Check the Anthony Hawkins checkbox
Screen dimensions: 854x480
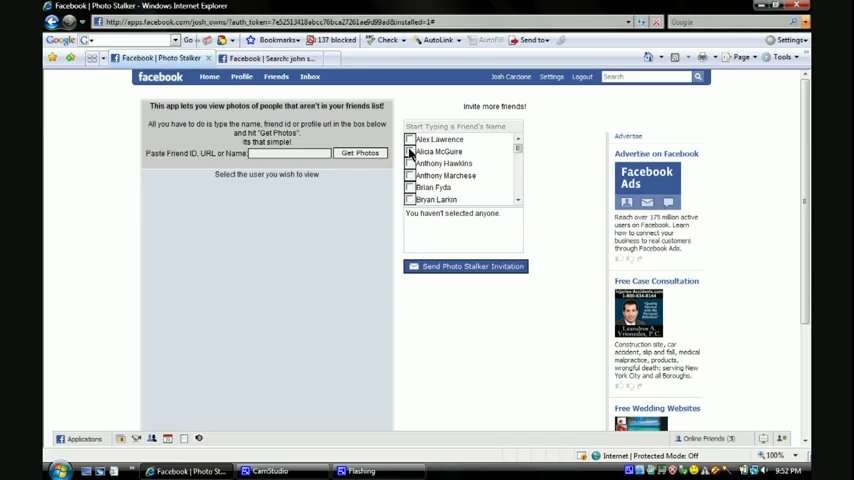tap(410, 163)
